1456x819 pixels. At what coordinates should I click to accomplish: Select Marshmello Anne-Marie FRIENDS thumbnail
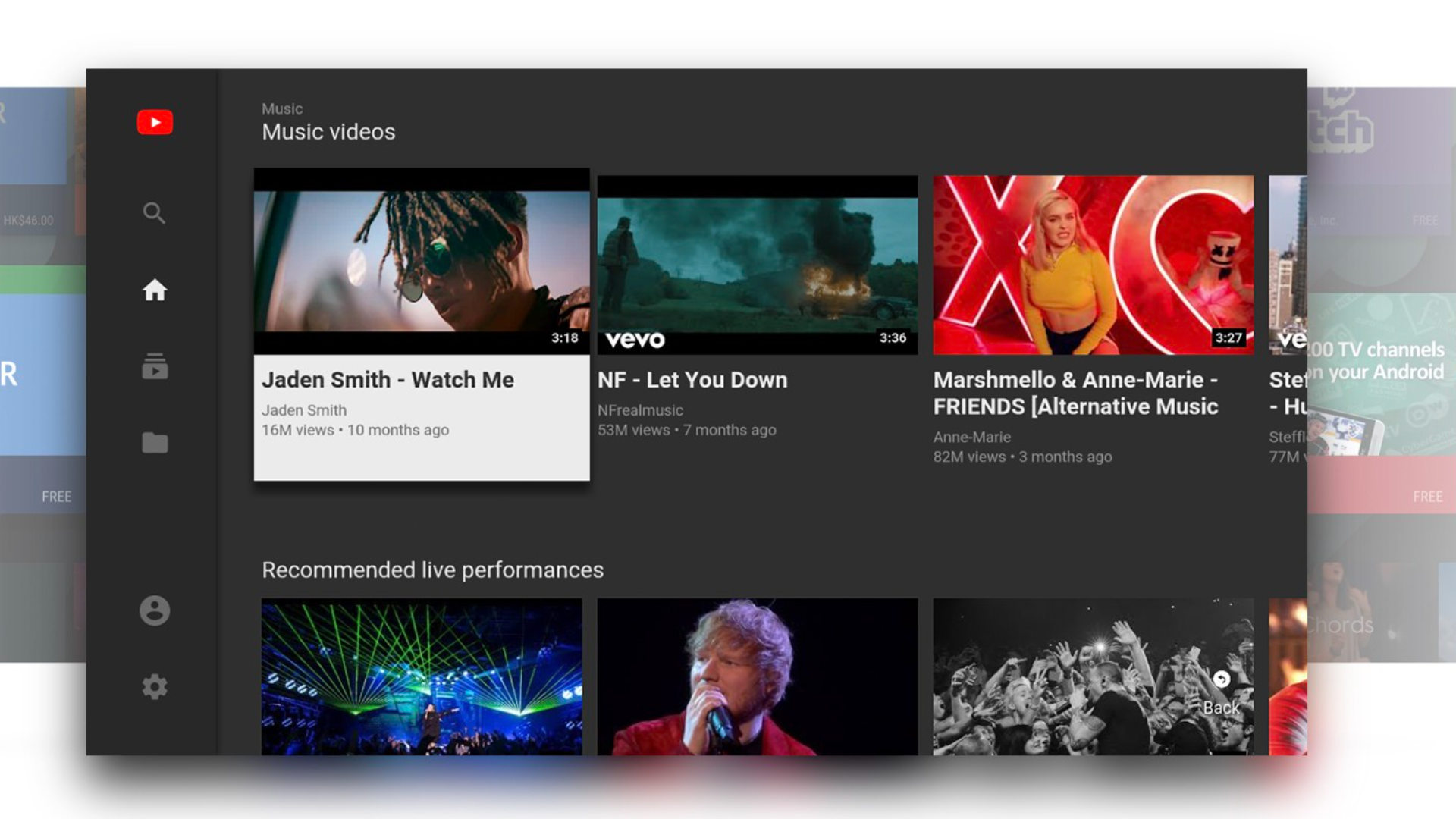[x=1093, y=265]
